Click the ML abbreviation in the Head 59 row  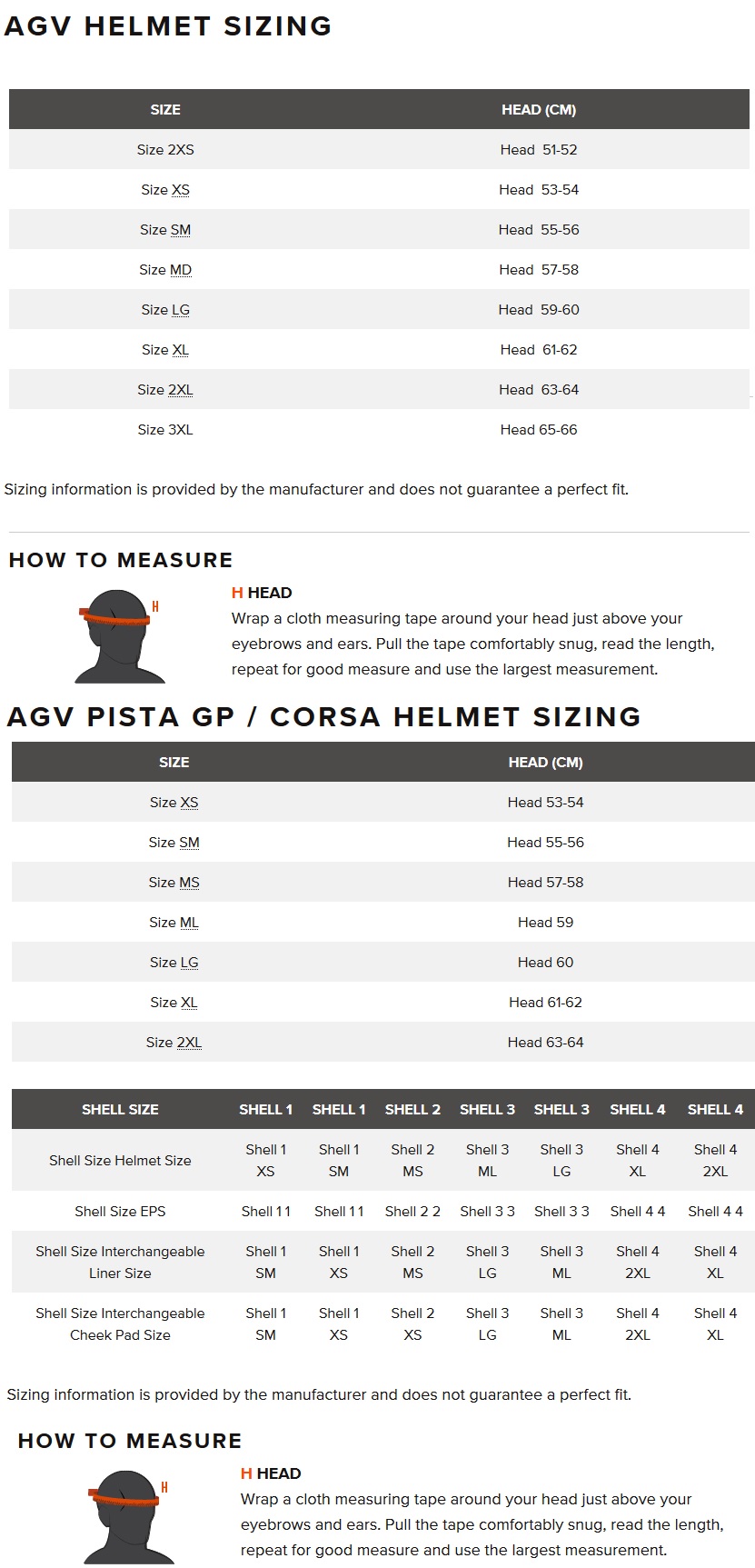point(189,923)
